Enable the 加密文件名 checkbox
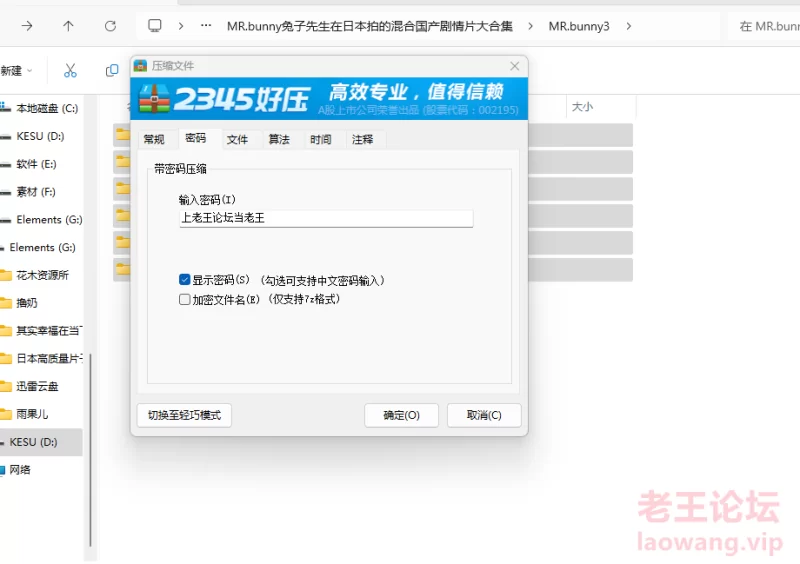 185,299
